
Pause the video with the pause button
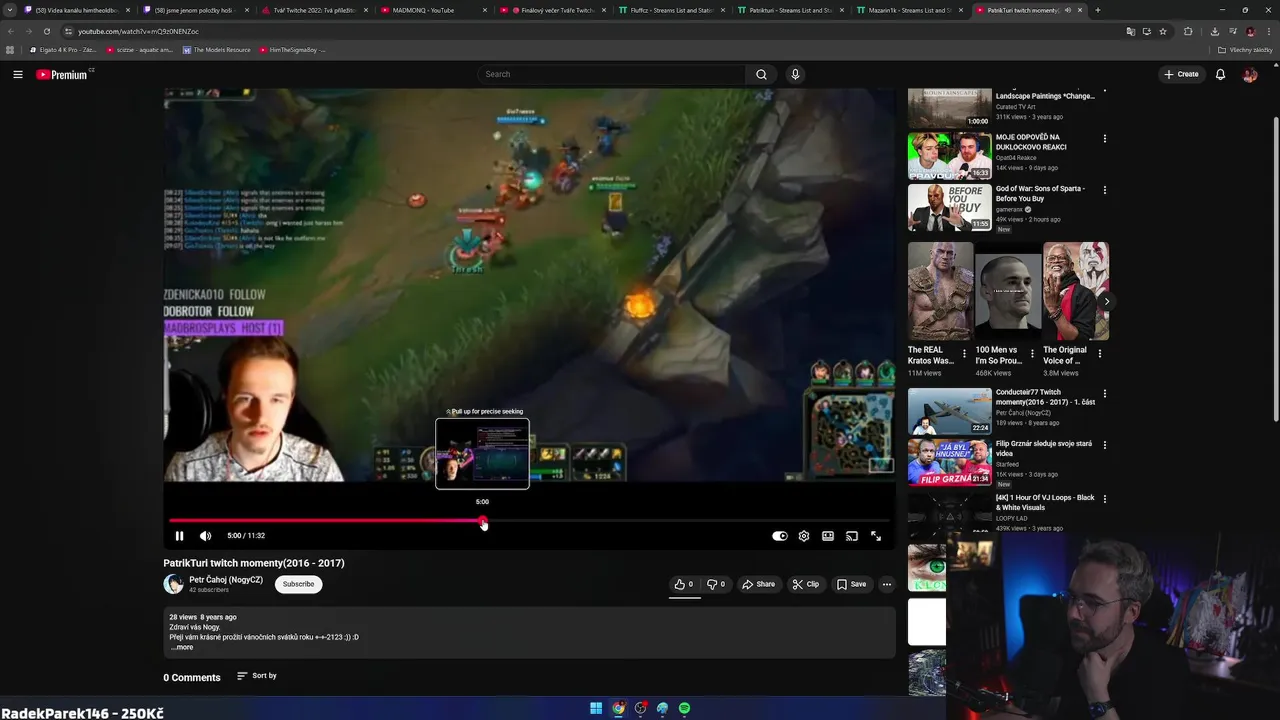179,536
